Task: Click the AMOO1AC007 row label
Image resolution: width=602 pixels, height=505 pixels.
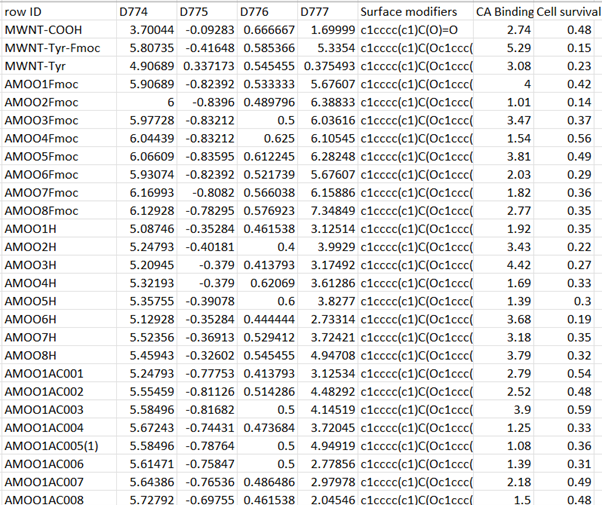Action: coord(59,482)
